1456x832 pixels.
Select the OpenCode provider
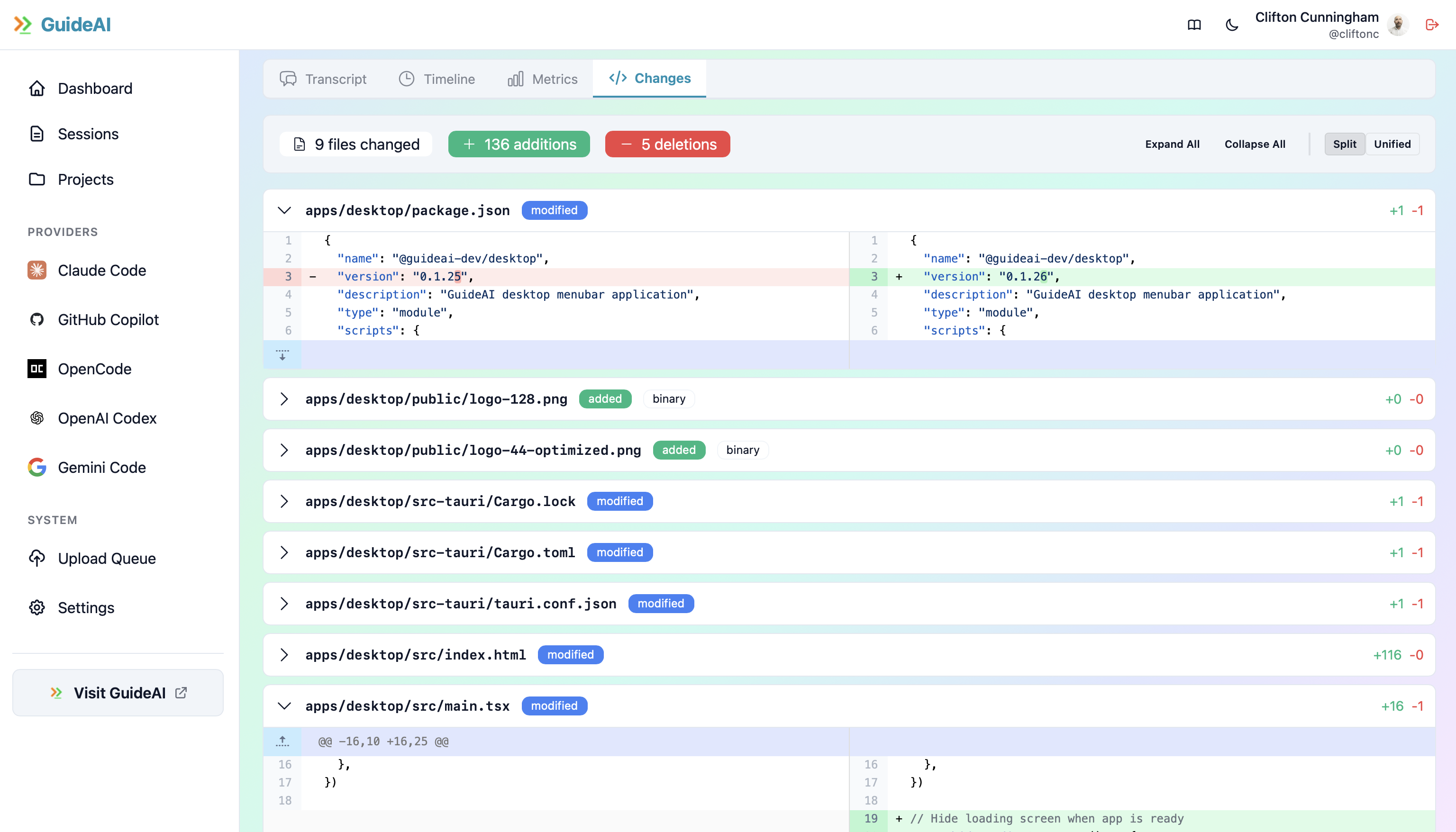tap(94, 369)
